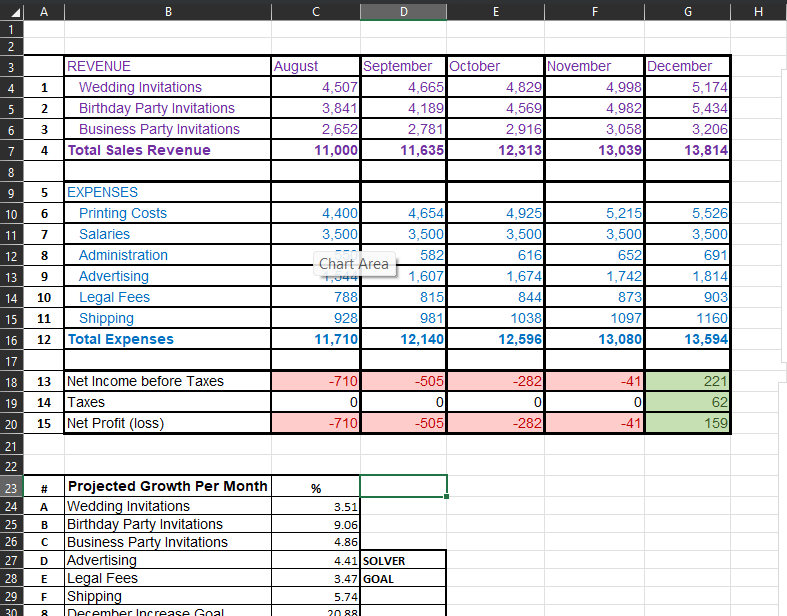
Task: Select column H header
Action: pos(759,11)
